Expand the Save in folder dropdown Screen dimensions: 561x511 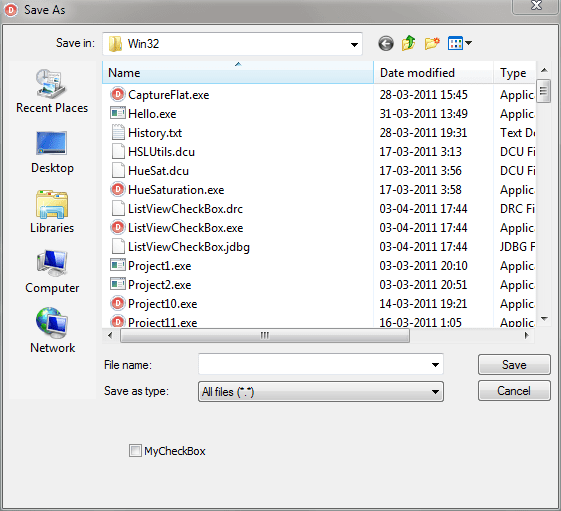click(x=354, y=44)
